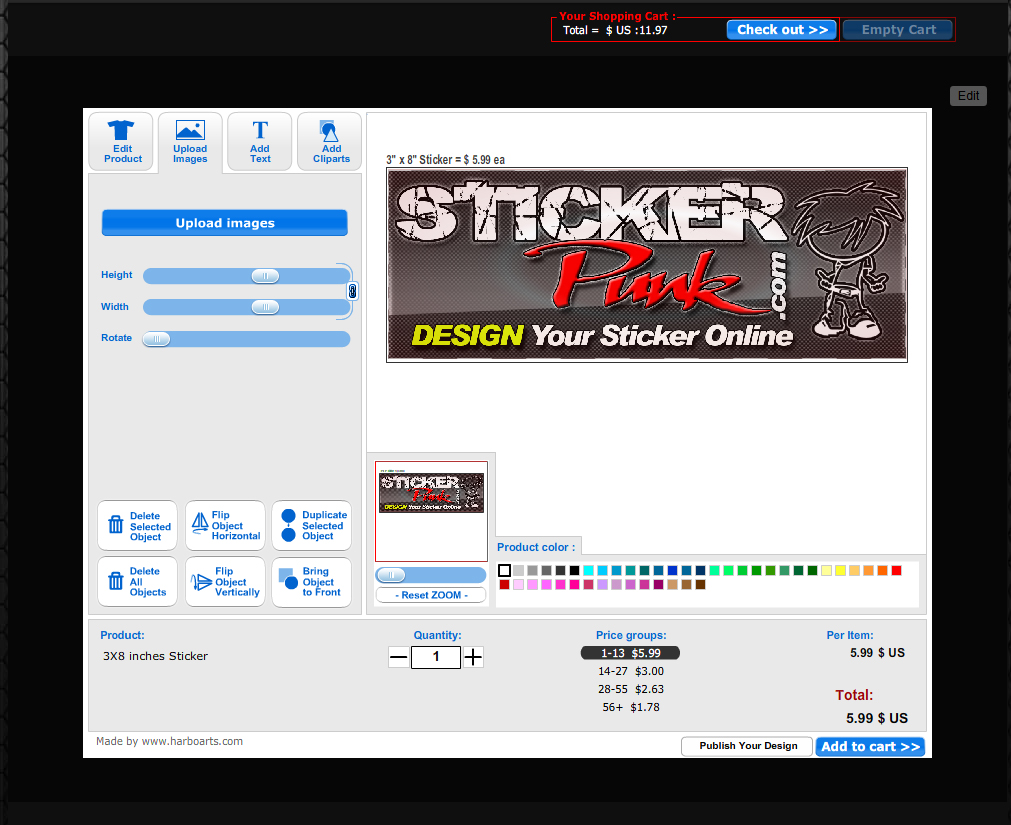Click the Rotate slider handle
This screenshot has width=1011, height=825.
click(157, 339)
